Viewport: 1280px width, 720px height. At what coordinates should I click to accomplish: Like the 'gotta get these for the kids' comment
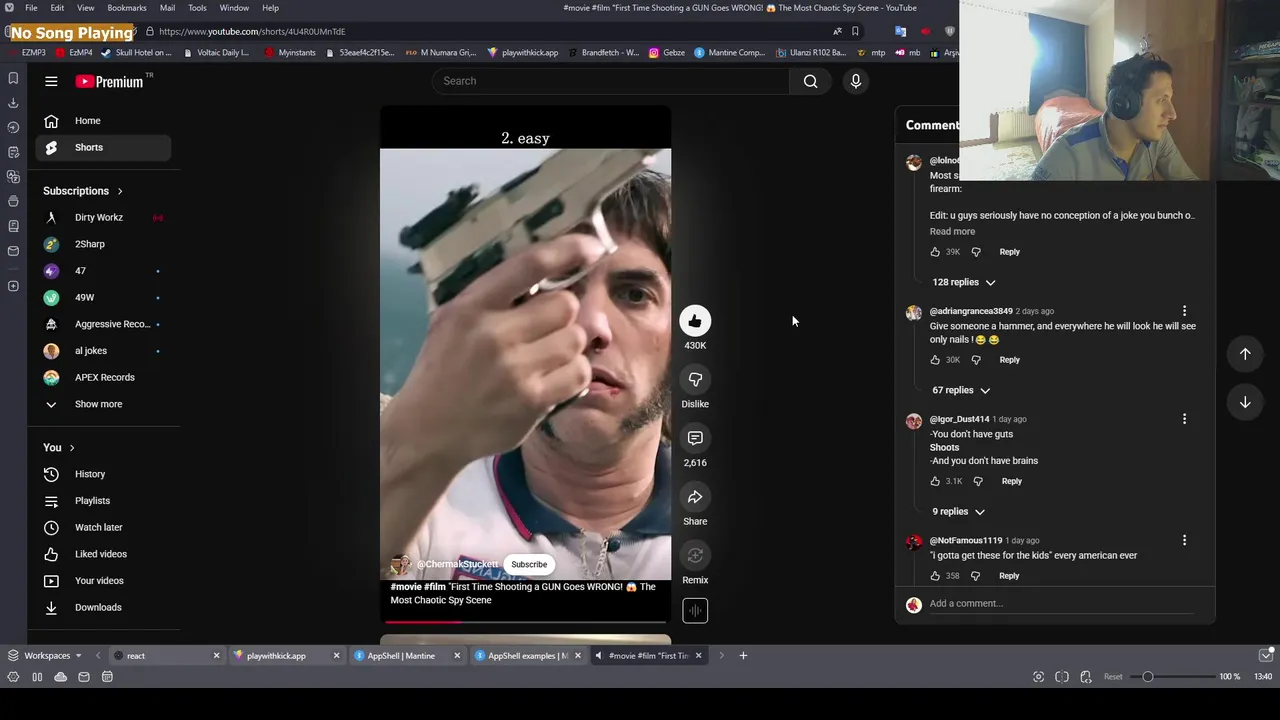click(x=935, y=576)
